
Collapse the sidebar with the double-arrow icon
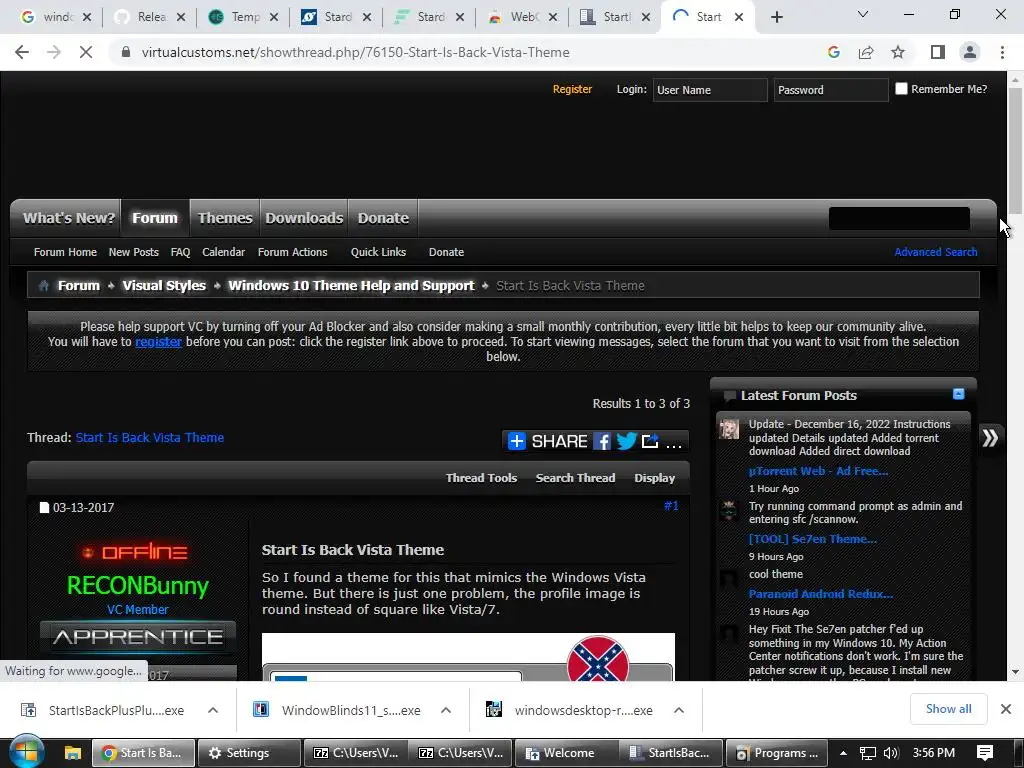pyautogui.click(x=990, y=438)
